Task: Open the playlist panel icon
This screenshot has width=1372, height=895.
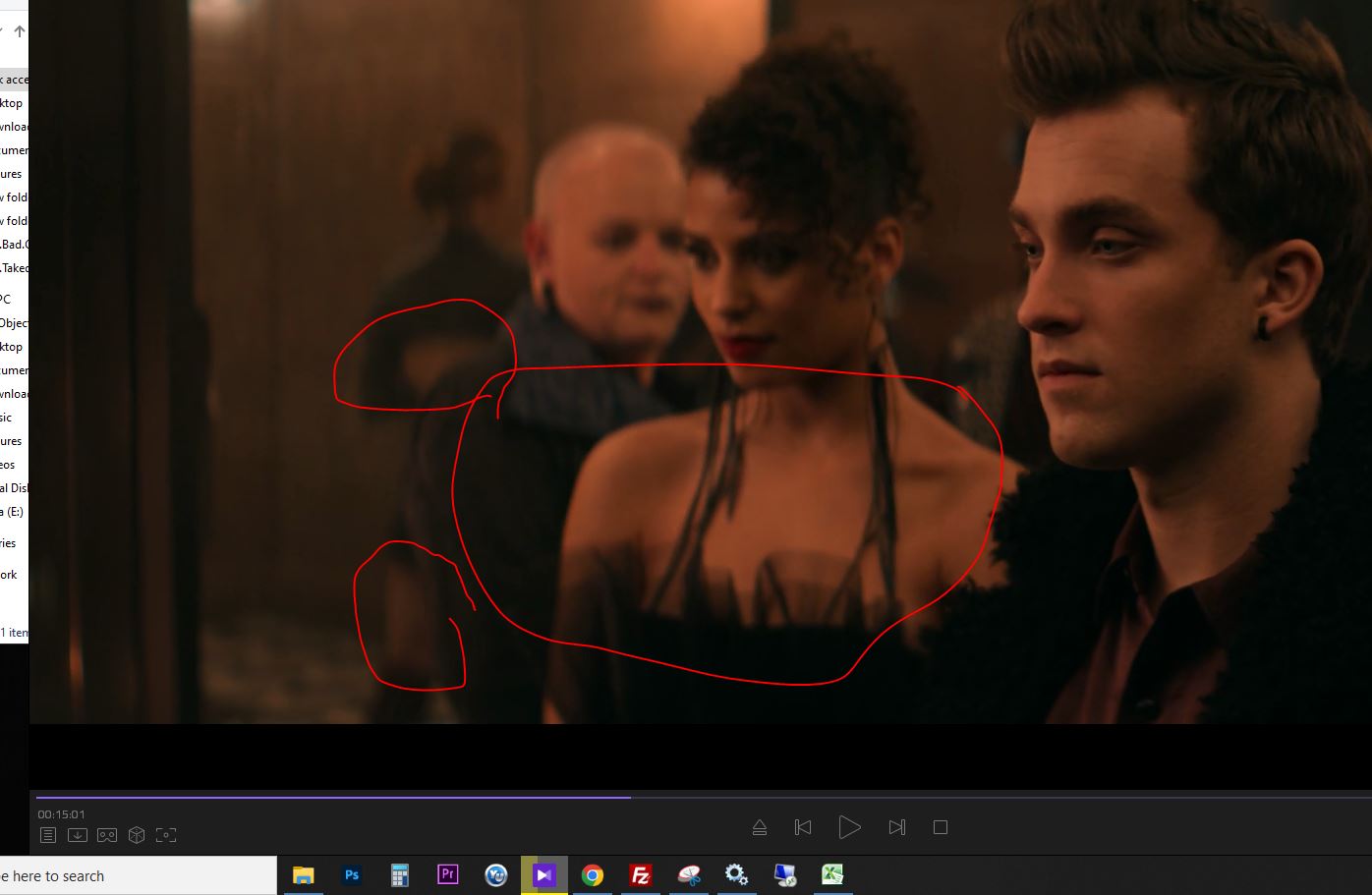Action: (48, 835)
